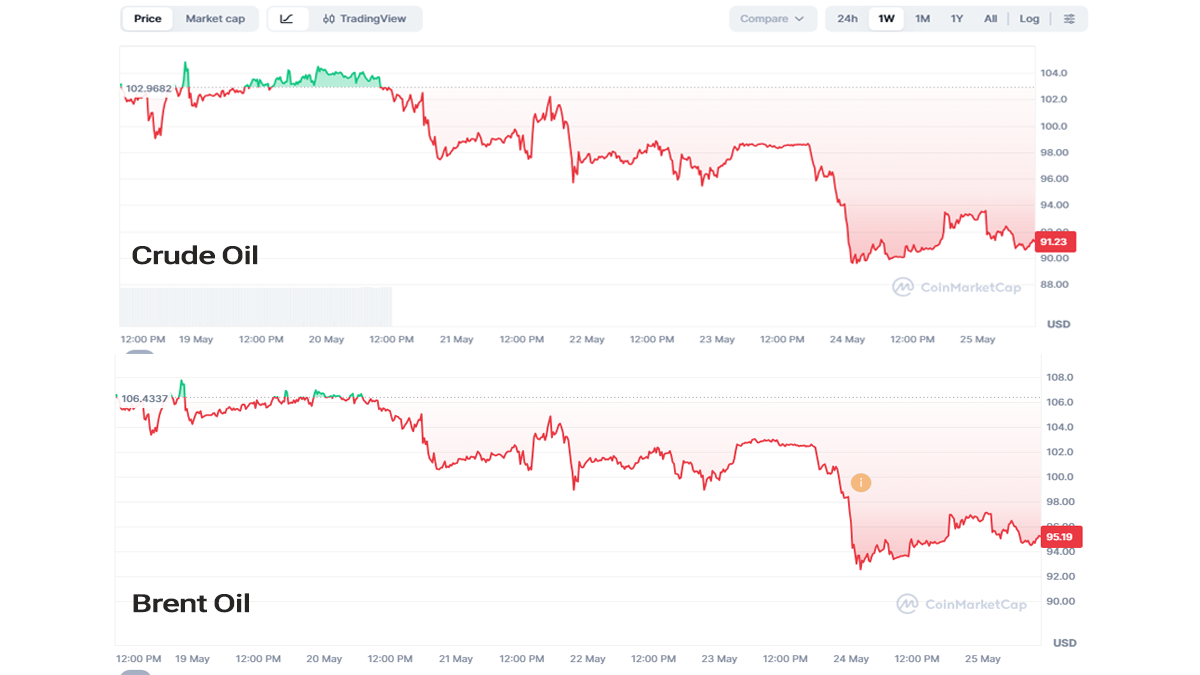
Task: Show the All time range
Action: click(990, 19)
